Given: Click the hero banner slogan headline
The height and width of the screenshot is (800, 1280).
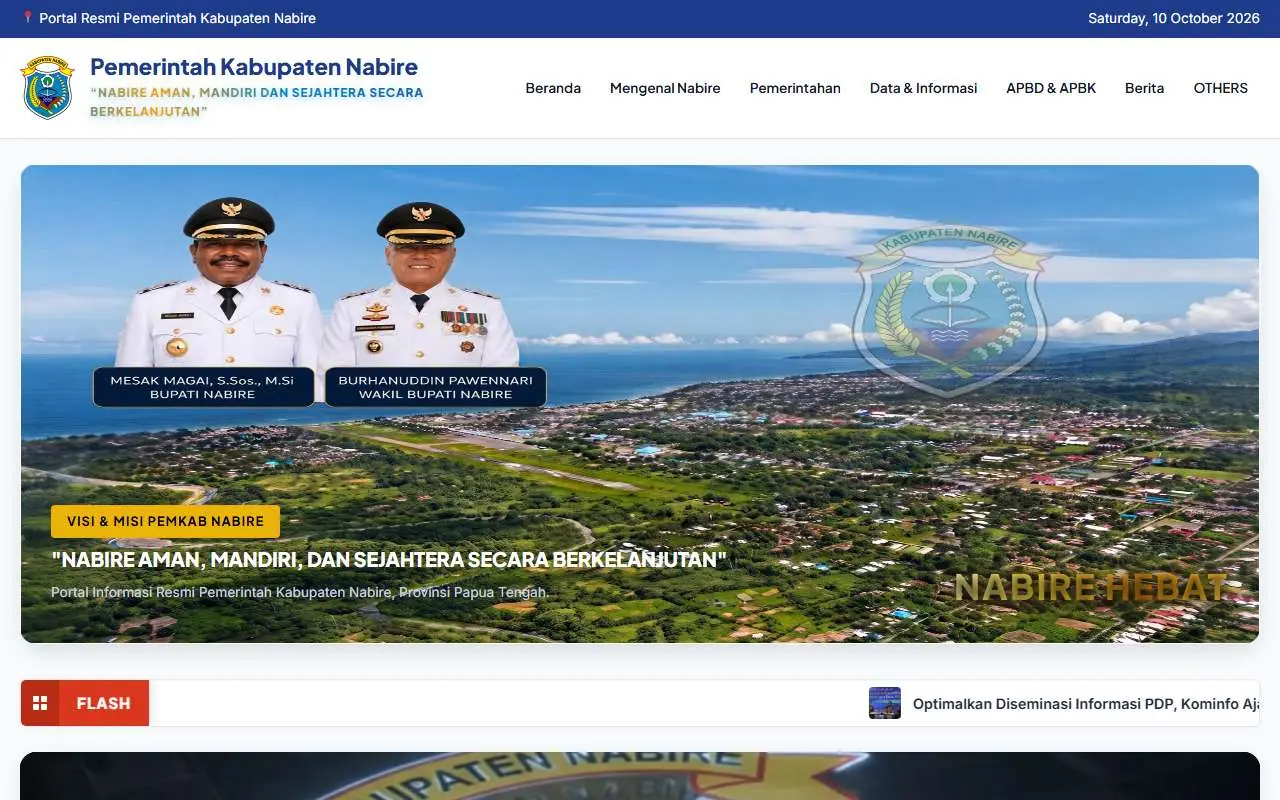Looking at the screenshot, I should 389,559.
